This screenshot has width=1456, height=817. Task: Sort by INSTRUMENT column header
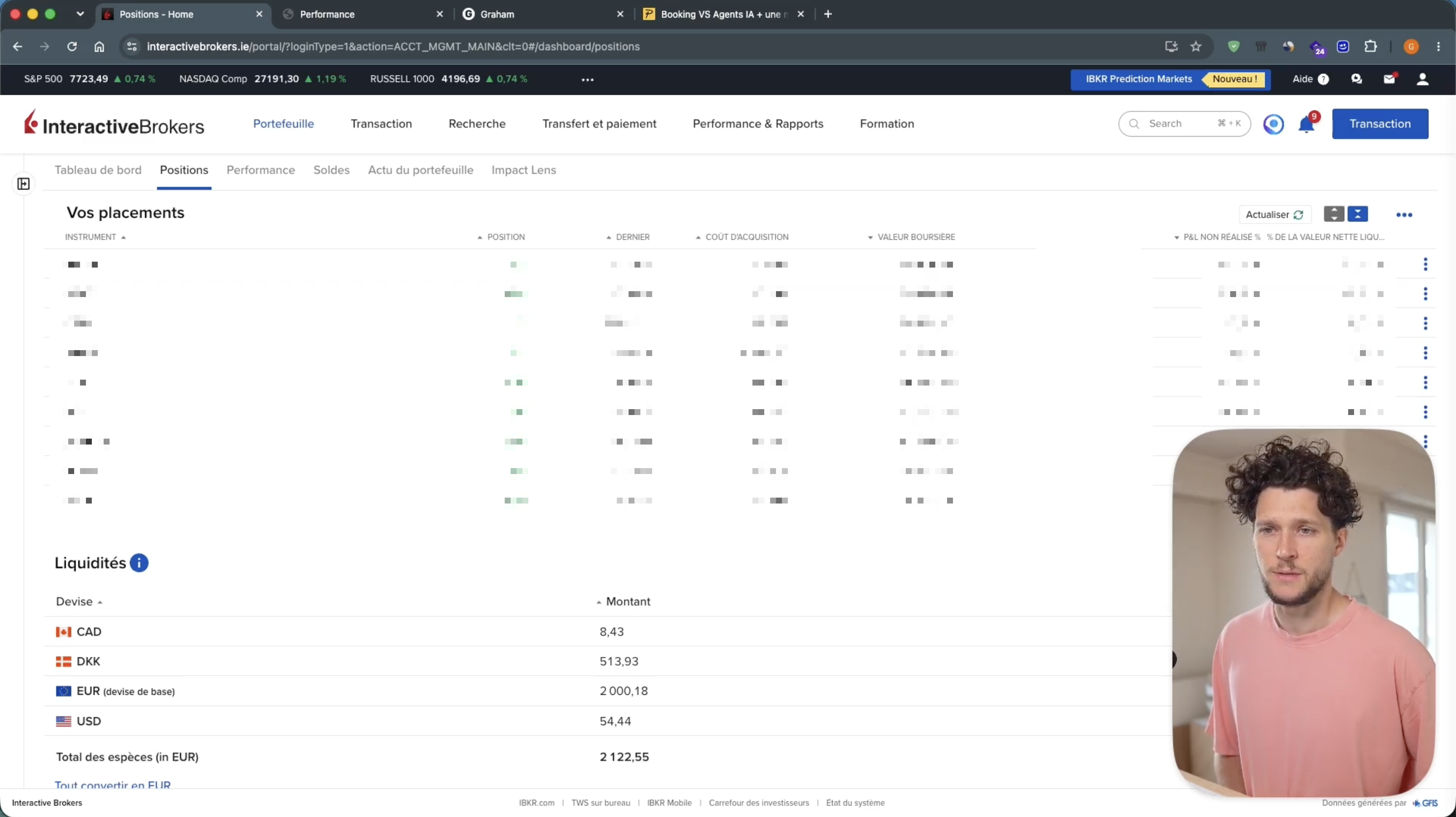click(95, 237)
